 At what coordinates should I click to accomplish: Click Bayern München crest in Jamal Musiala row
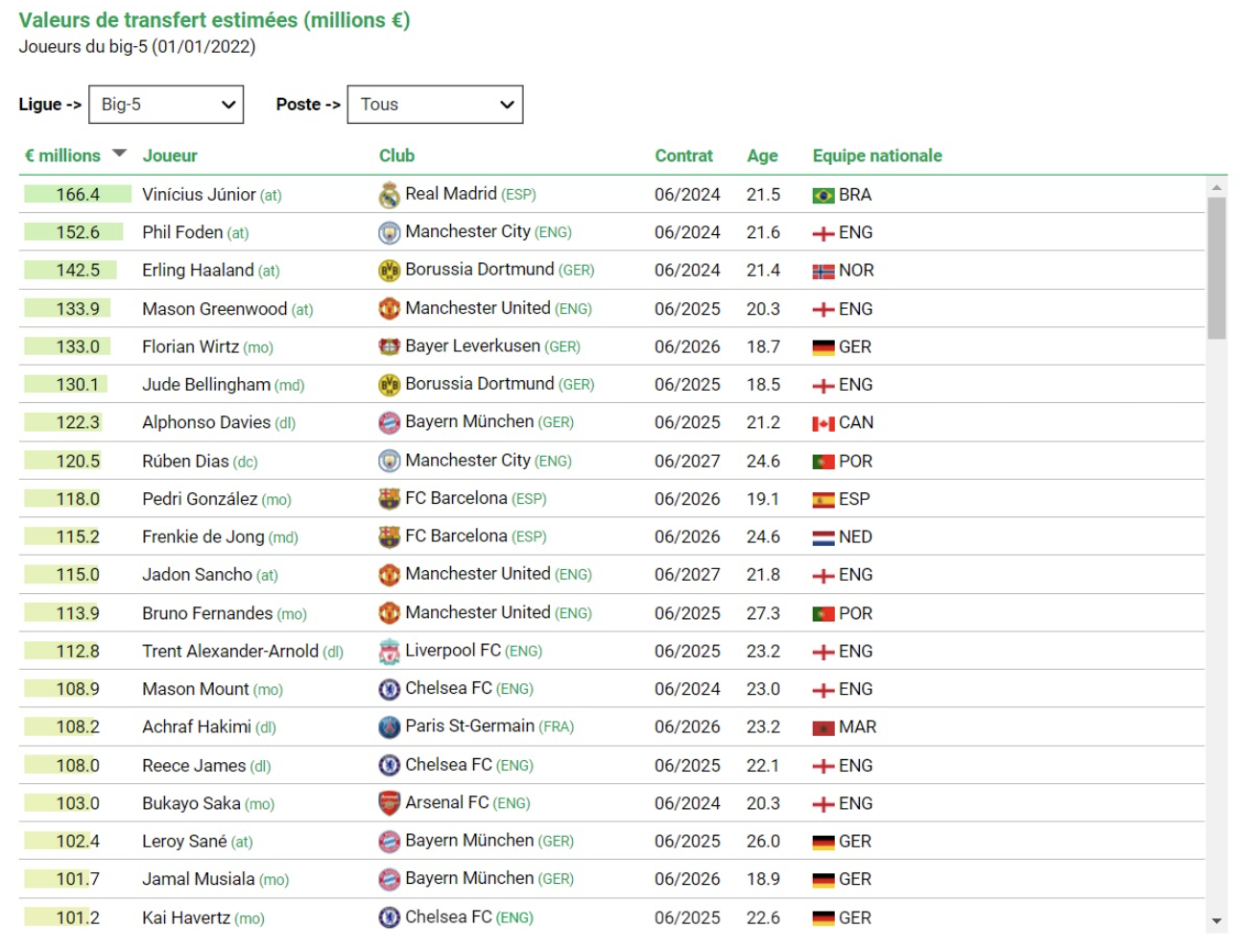[389, 879]
